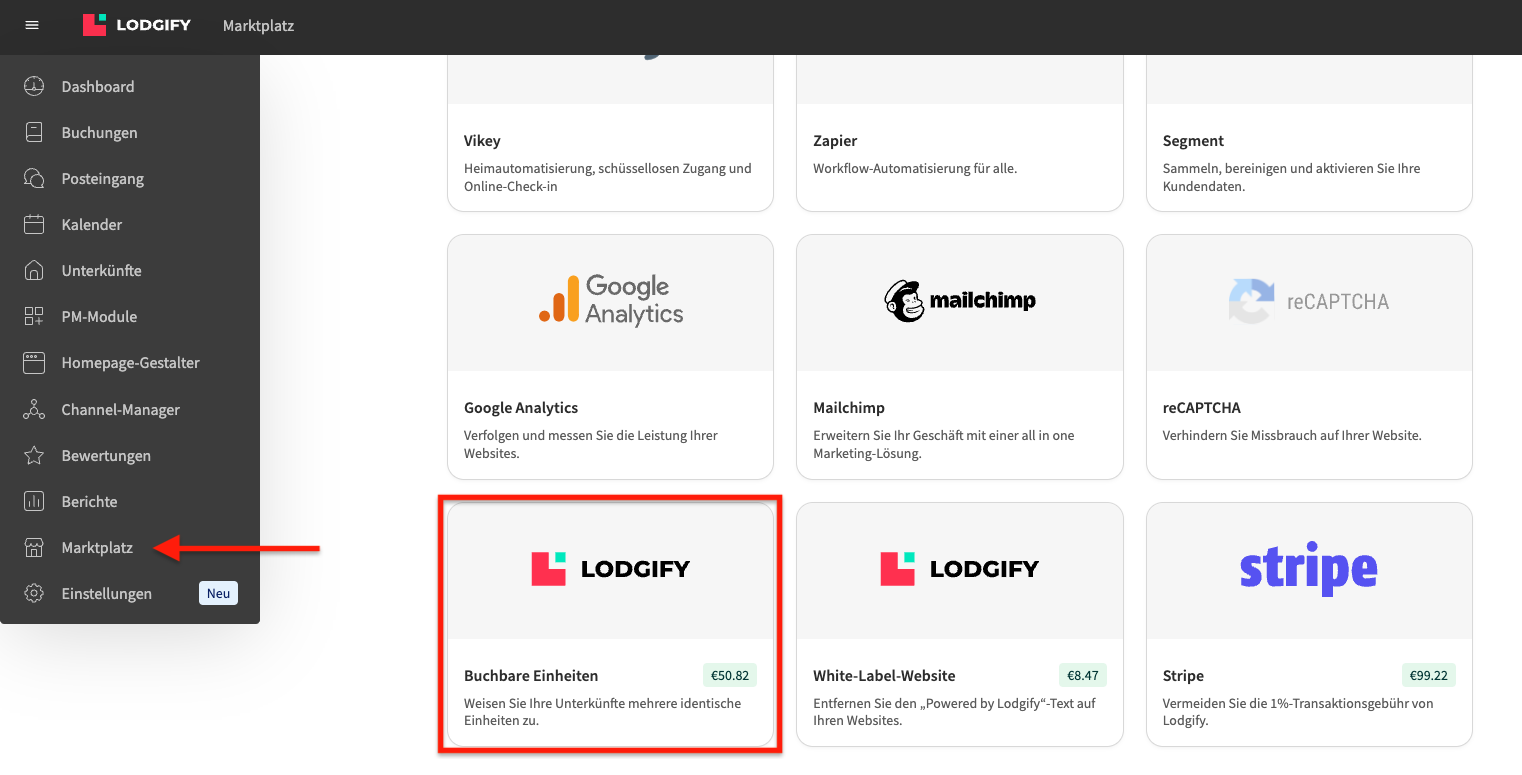Viewport: 1522px width, 775px height.
Task: Open Dashboard gauge icon in sidebar
Action: (x=34, y=86)
